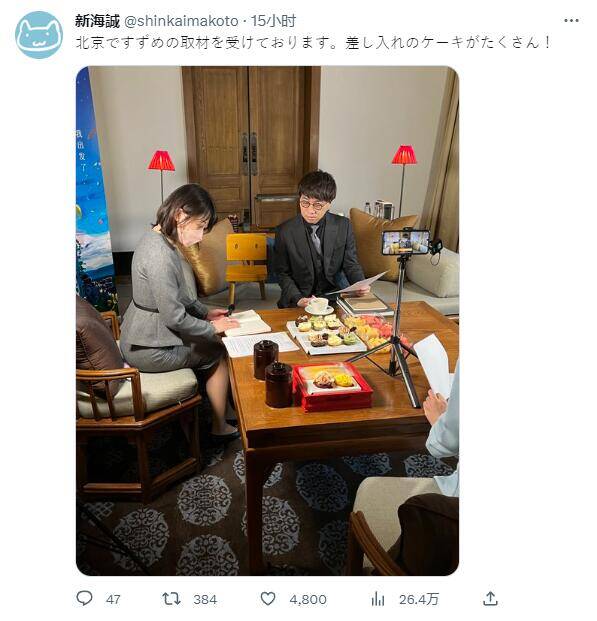Click the 26.4万 views count
Image resolution: width=597 pixels, height=621 pixels.
(418, 600)
